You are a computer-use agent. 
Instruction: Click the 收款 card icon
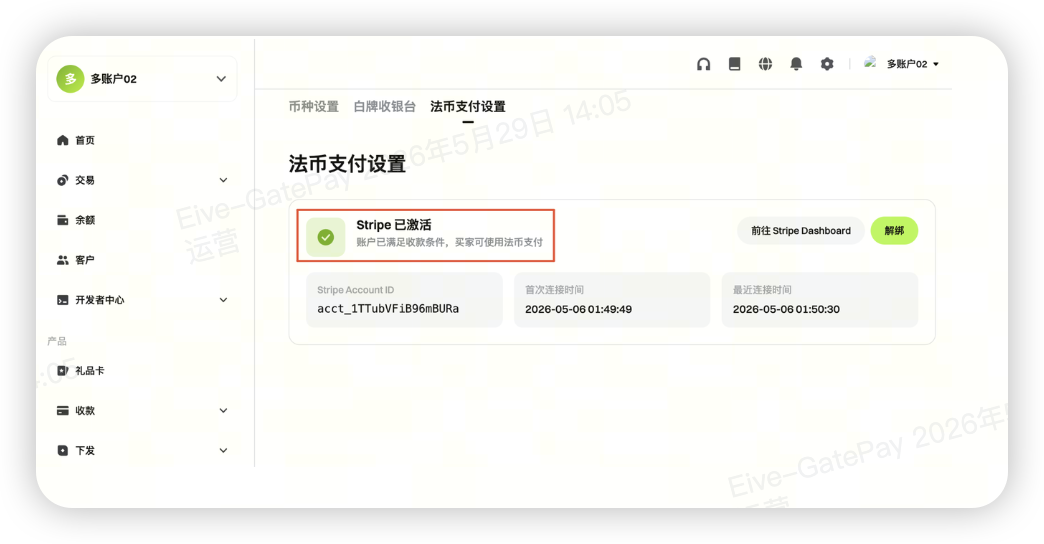coord(63,410)
